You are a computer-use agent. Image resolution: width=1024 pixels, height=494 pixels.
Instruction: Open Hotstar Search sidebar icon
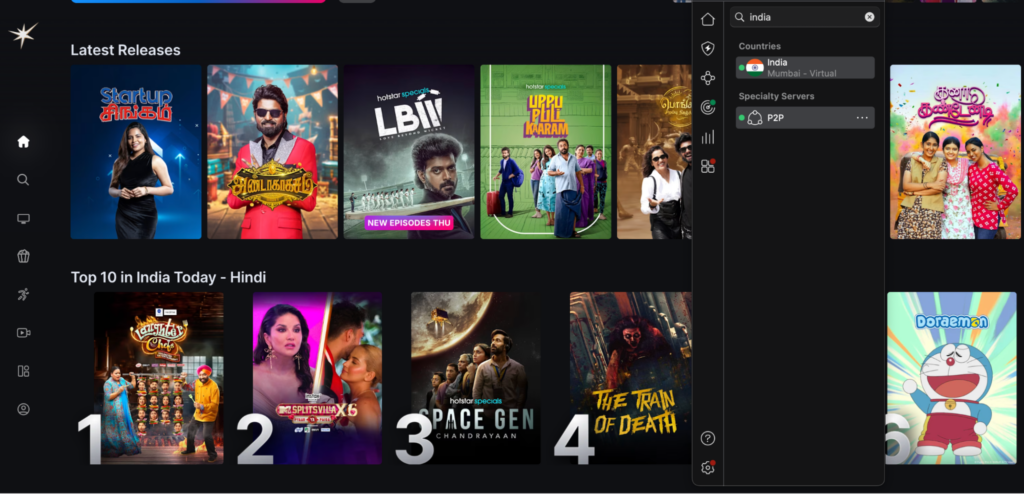23,180
